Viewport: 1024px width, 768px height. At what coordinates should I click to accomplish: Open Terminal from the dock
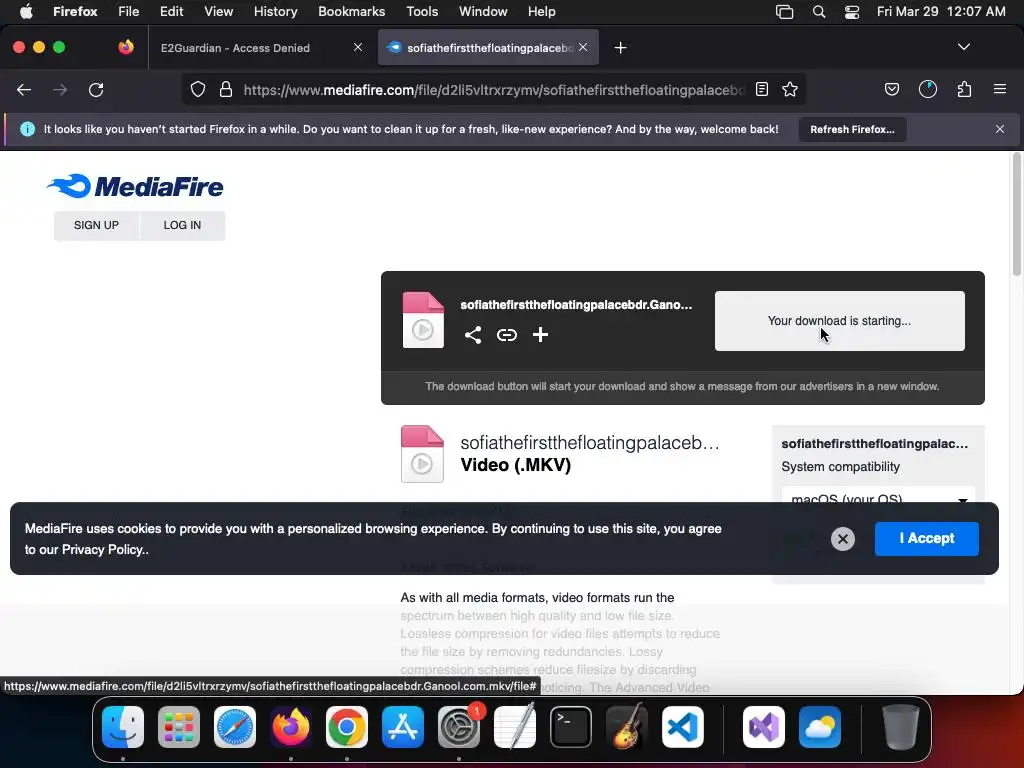571,727
